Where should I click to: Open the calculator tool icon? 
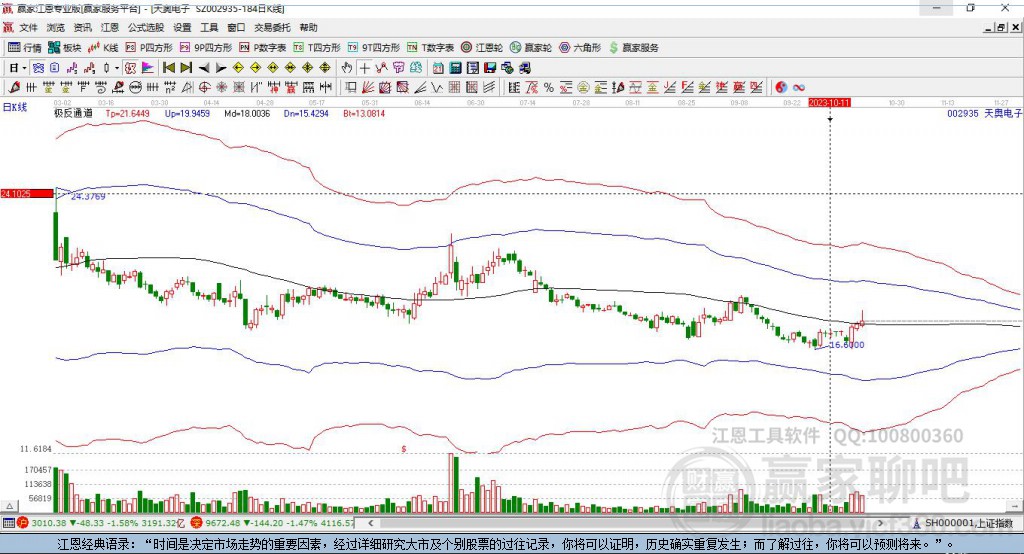[456, 68]
